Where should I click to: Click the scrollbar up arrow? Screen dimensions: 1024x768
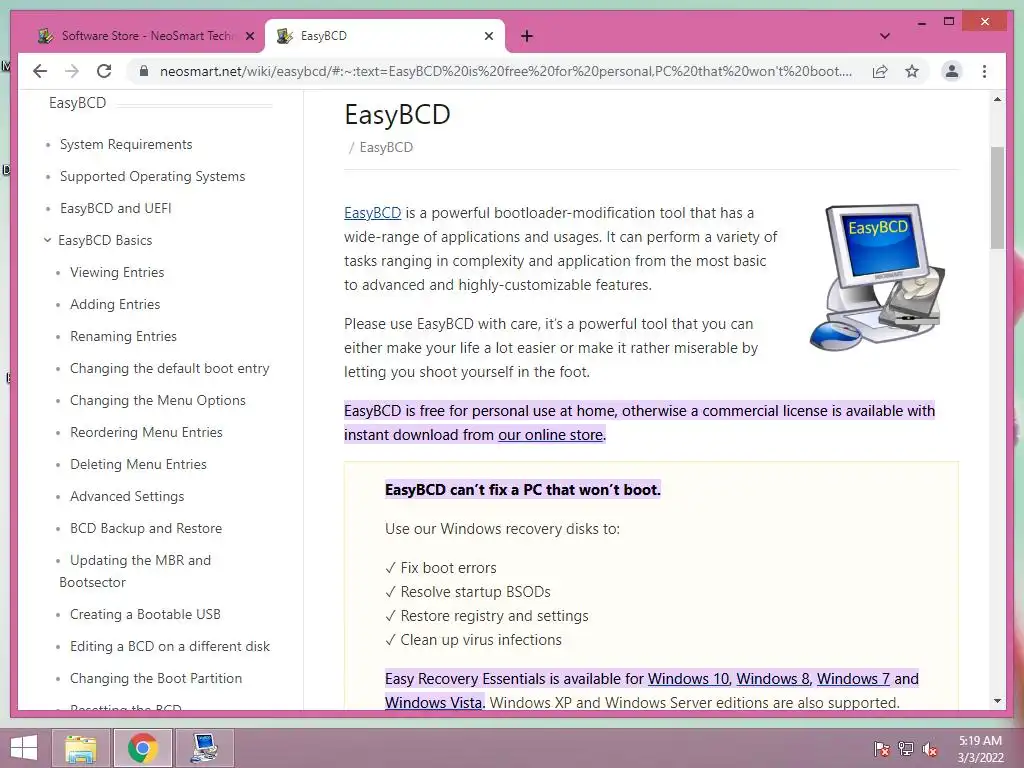pyautogui.click(x=997, y=100)
